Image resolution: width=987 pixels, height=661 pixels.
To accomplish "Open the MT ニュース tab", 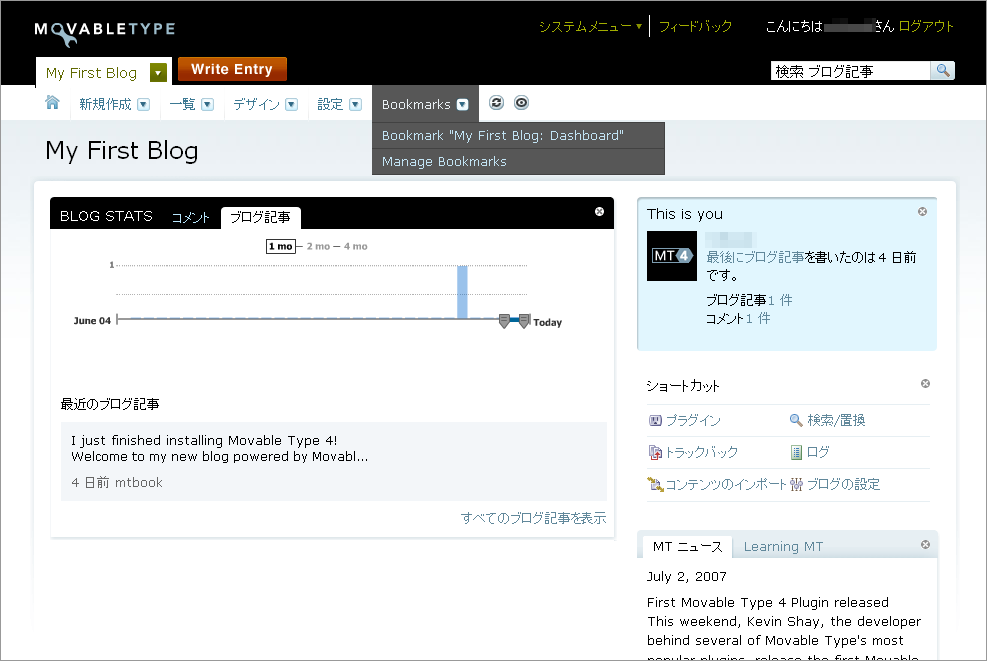I will 687,546.
